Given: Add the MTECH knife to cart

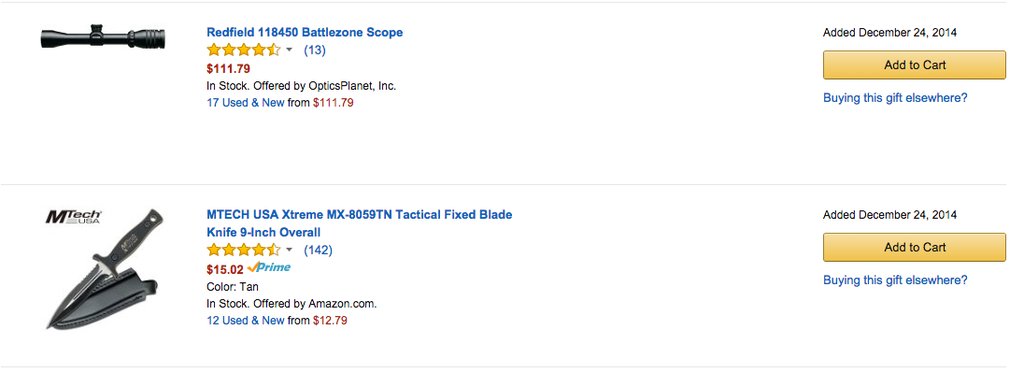Looking at the screenshot, I should (914, 247).
